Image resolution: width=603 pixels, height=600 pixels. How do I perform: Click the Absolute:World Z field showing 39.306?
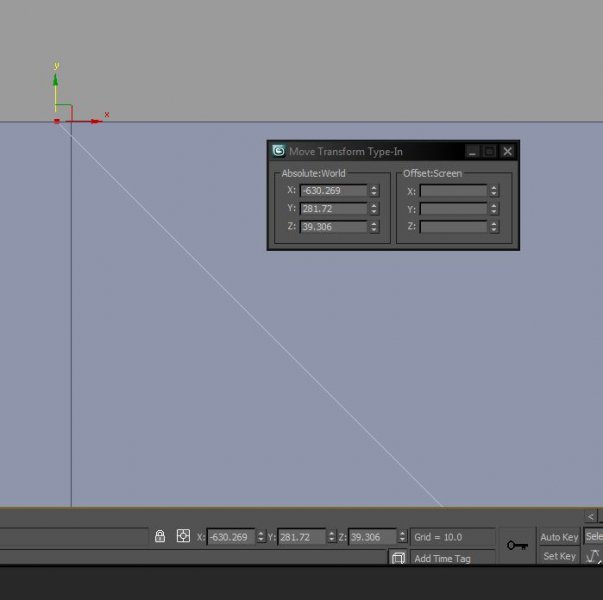click(x=333, y=227)
